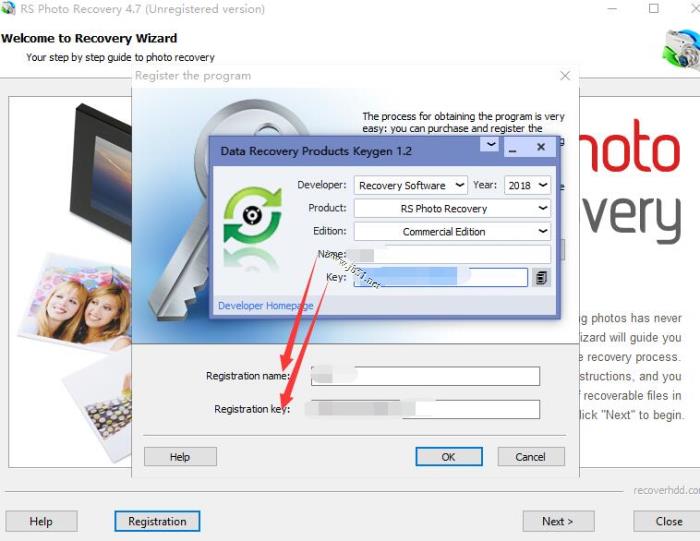Maximize the RS Photo Recovery window
The width and height of the screenshot is (700, 541).
point(654,8)
